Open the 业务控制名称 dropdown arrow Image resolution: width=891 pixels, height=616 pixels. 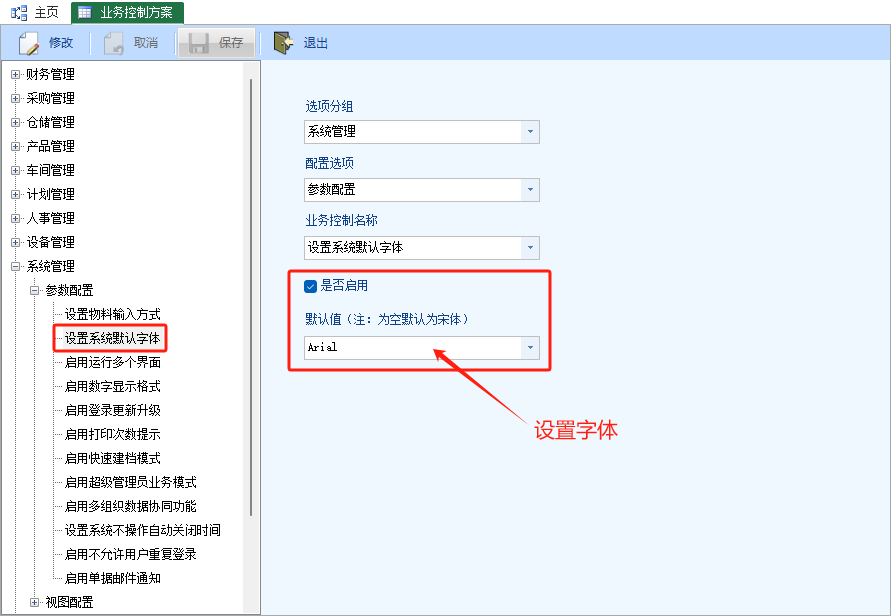tap(530, 248)
